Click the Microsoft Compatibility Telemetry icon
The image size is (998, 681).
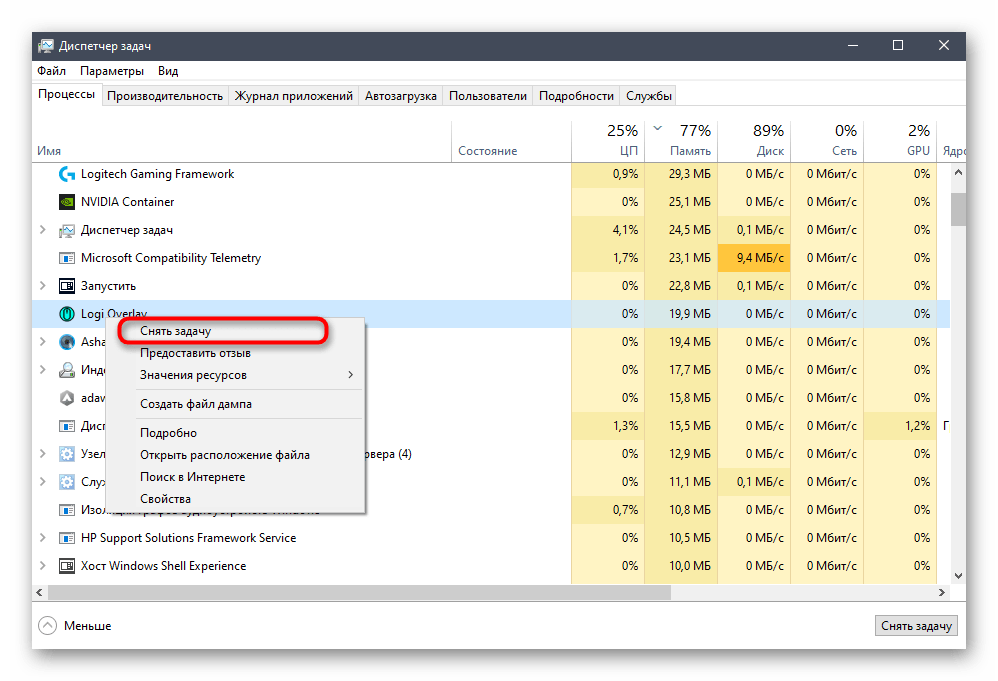tap(67, 258)
